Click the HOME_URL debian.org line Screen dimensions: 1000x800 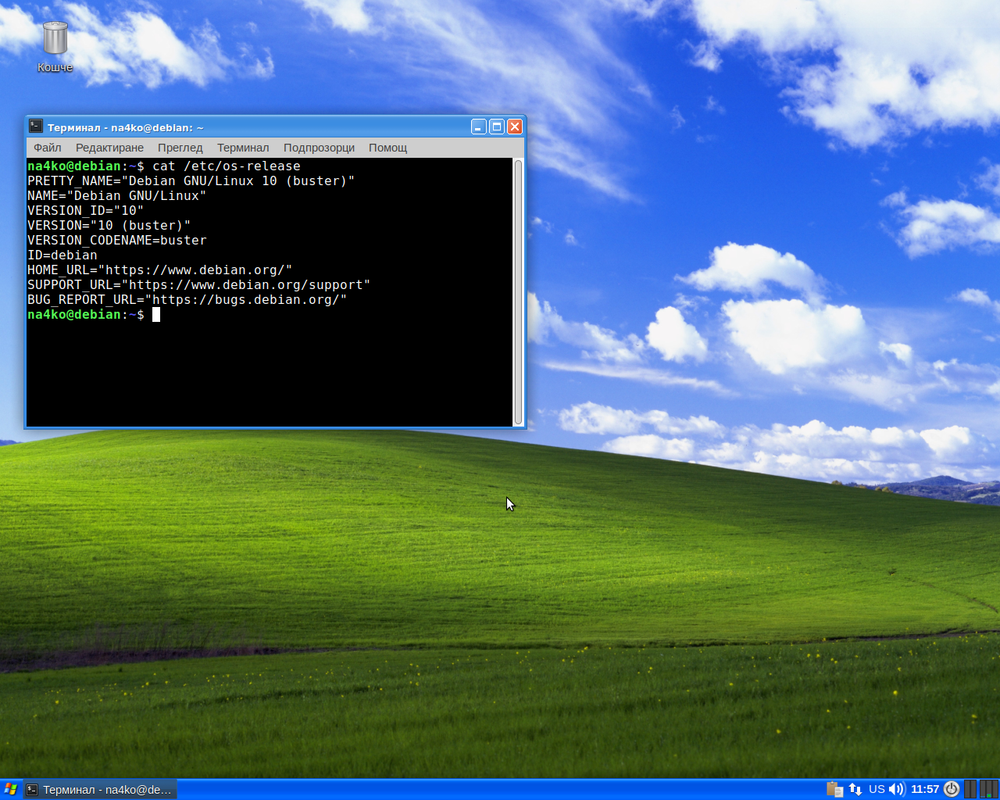point(159,270)
